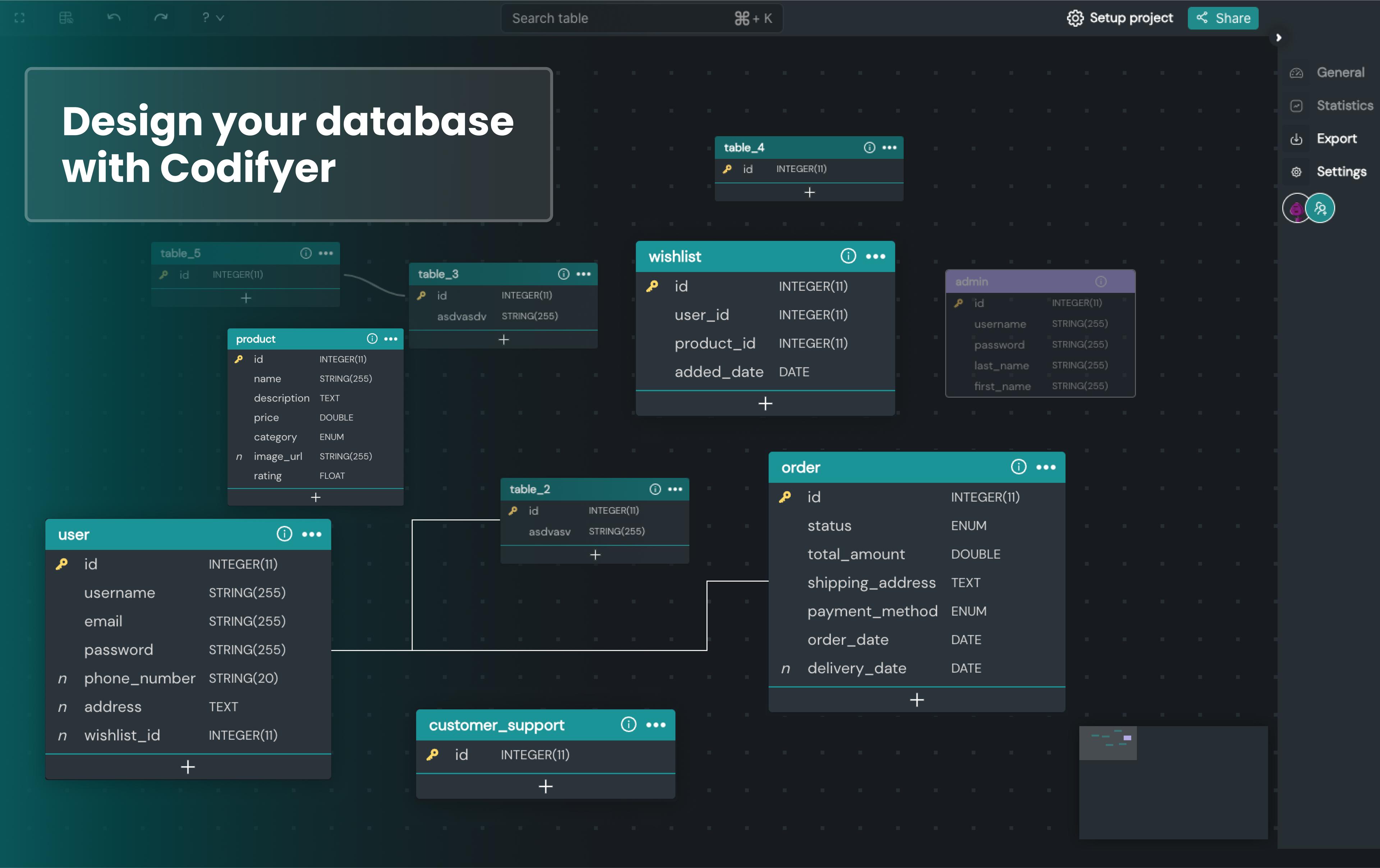The image size is (1380, 868).
Task: Open info for customer_support table
Action: (x=629, y=725)
